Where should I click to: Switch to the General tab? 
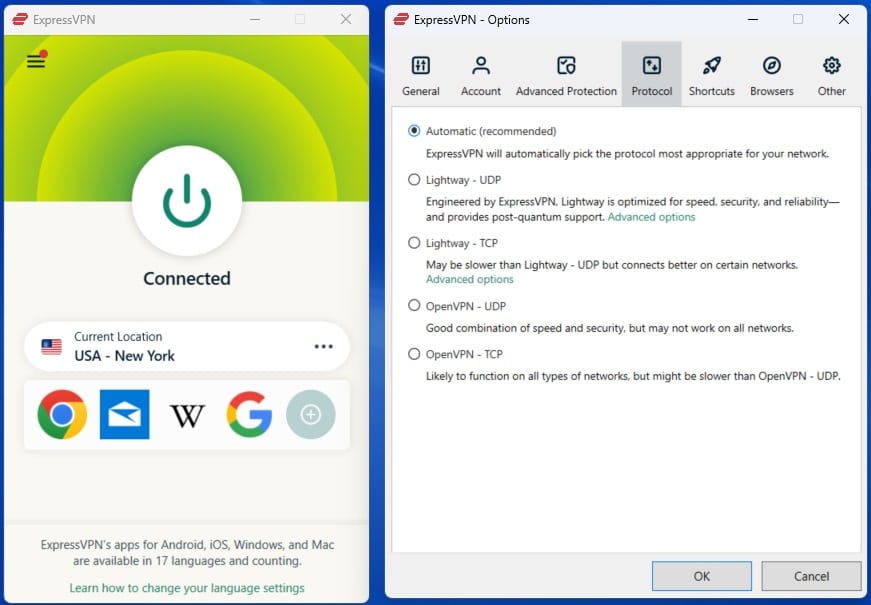click(421, 75)
